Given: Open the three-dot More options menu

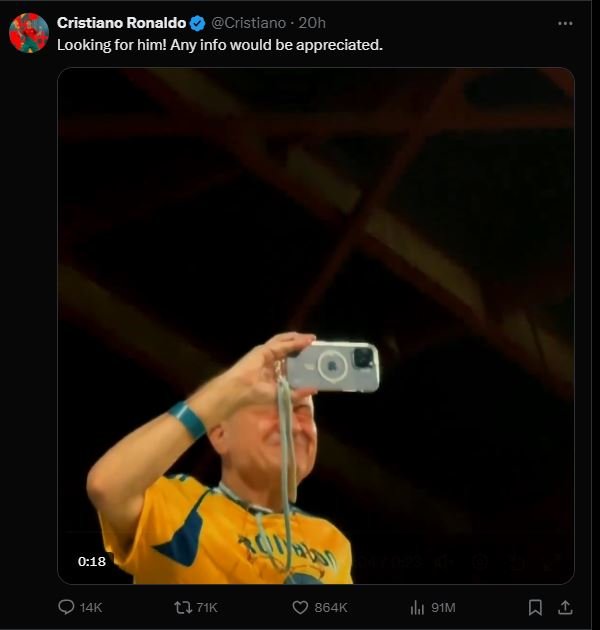Looking at the screenshot, I should pos(565,23).
